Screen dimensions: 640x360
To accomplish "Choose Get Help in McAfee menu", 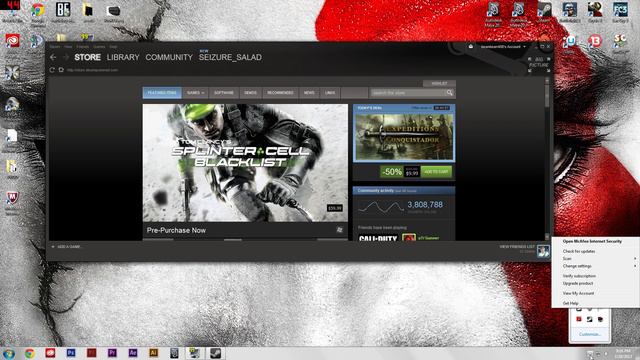I will 570,303.
